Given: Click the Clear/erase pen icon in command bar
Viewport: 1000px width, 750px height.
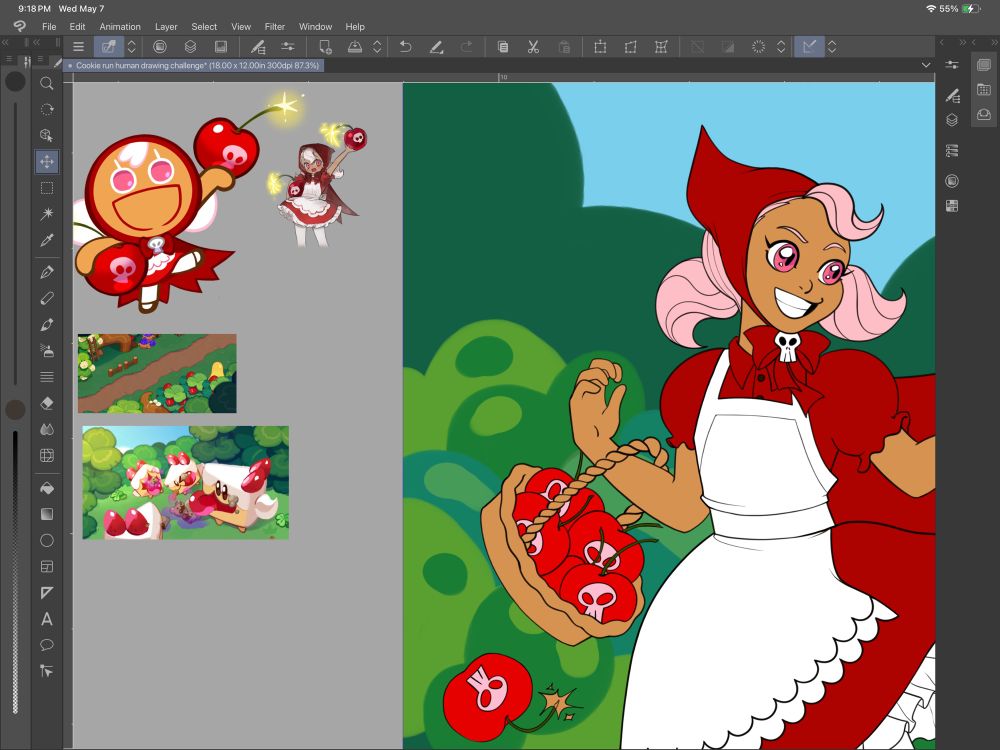Looking at the screenshot, I should (x=436, y=47).
